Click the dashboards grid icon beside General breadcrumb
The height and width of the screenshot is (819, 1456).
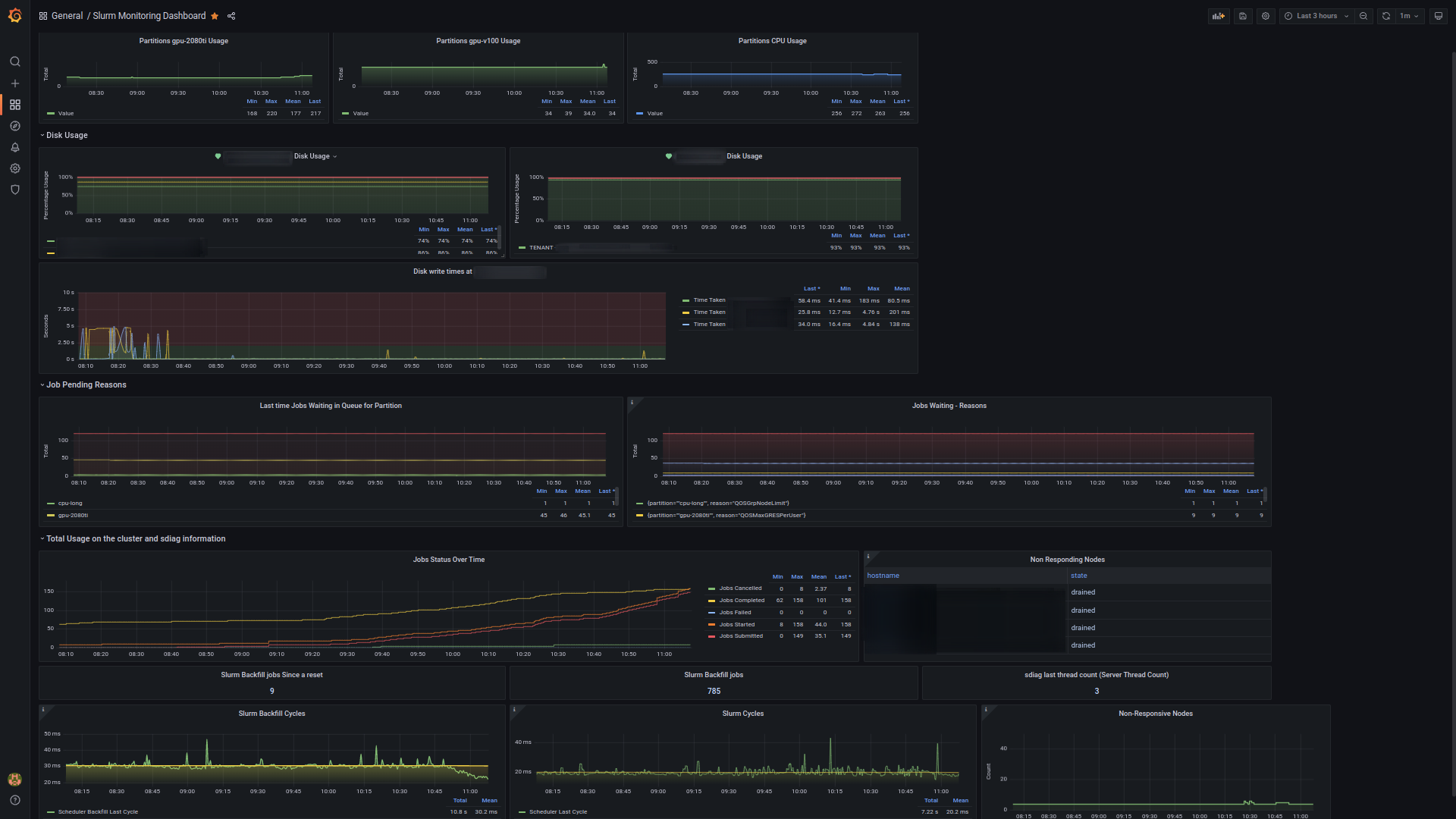43,16
